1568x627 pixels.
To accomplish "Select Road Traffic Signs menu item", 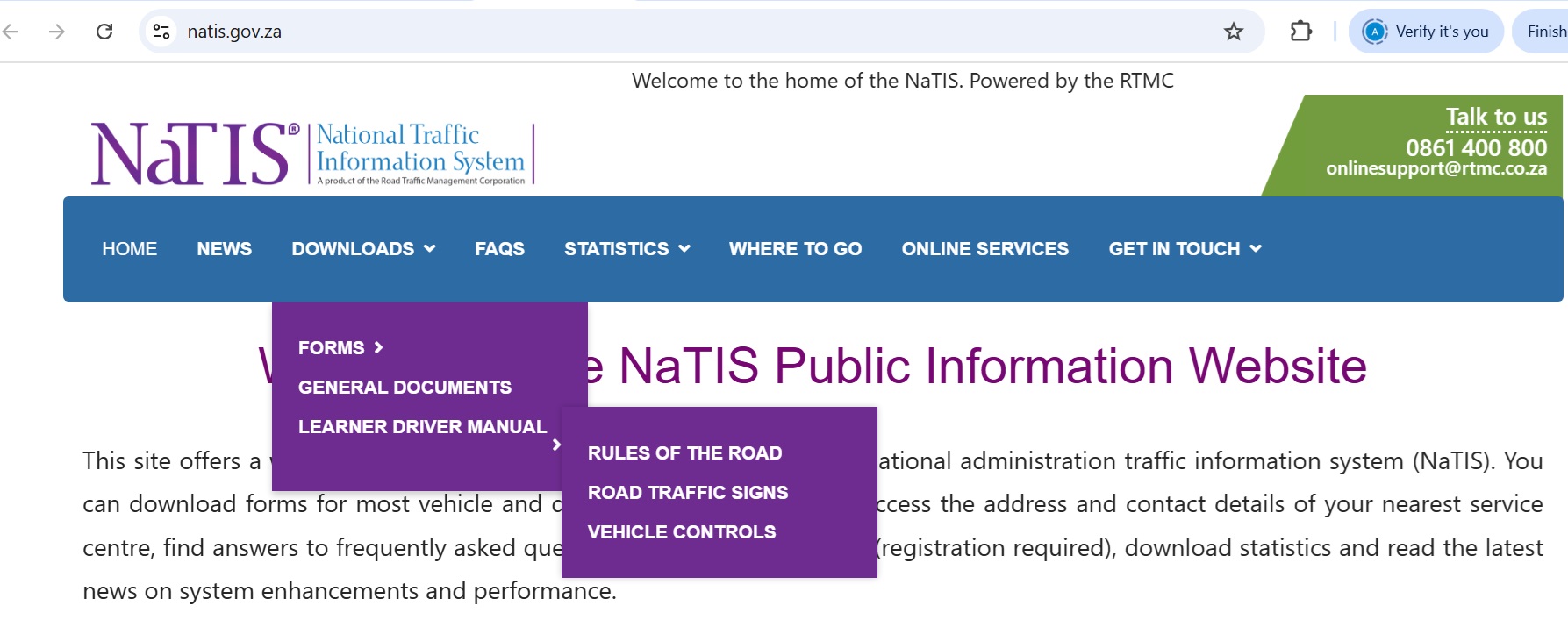I will [x=688, y=493].
